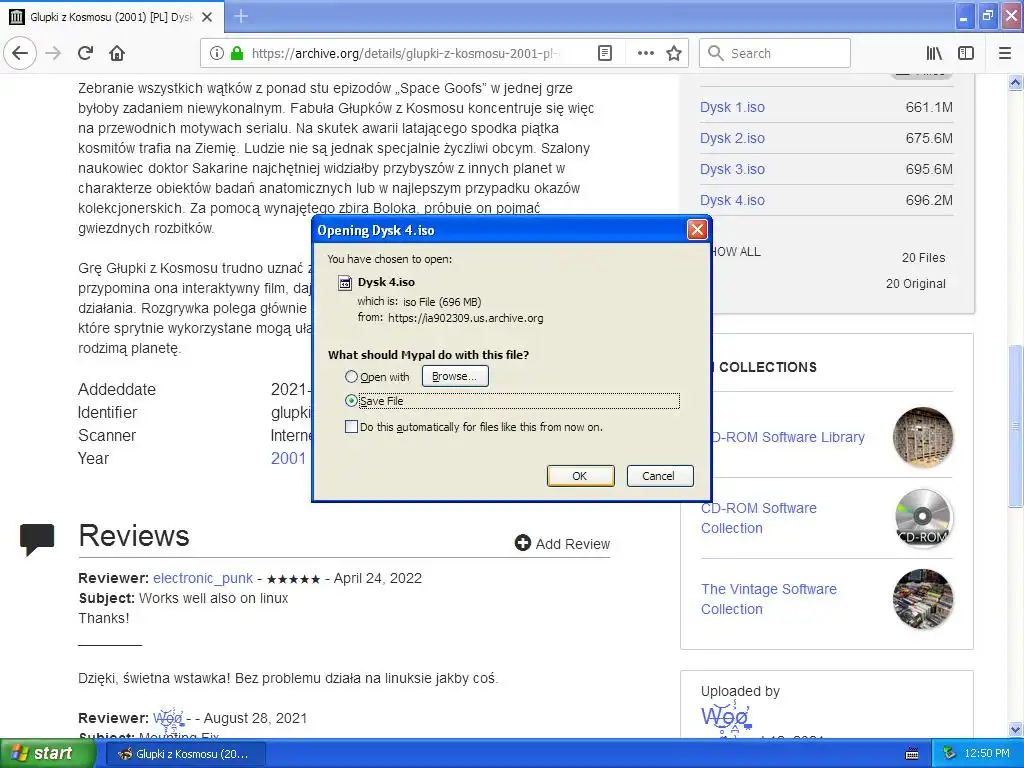Click the green padlock security icon

[237, 53]
